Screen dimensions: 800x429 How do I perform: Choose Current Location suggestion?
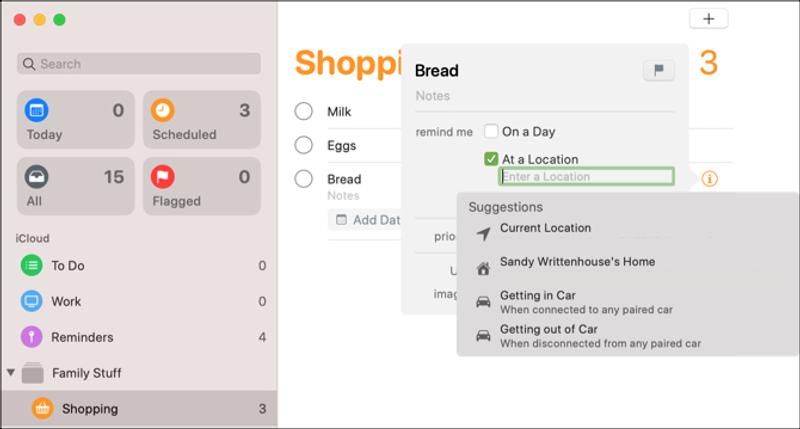pos(545,229)
